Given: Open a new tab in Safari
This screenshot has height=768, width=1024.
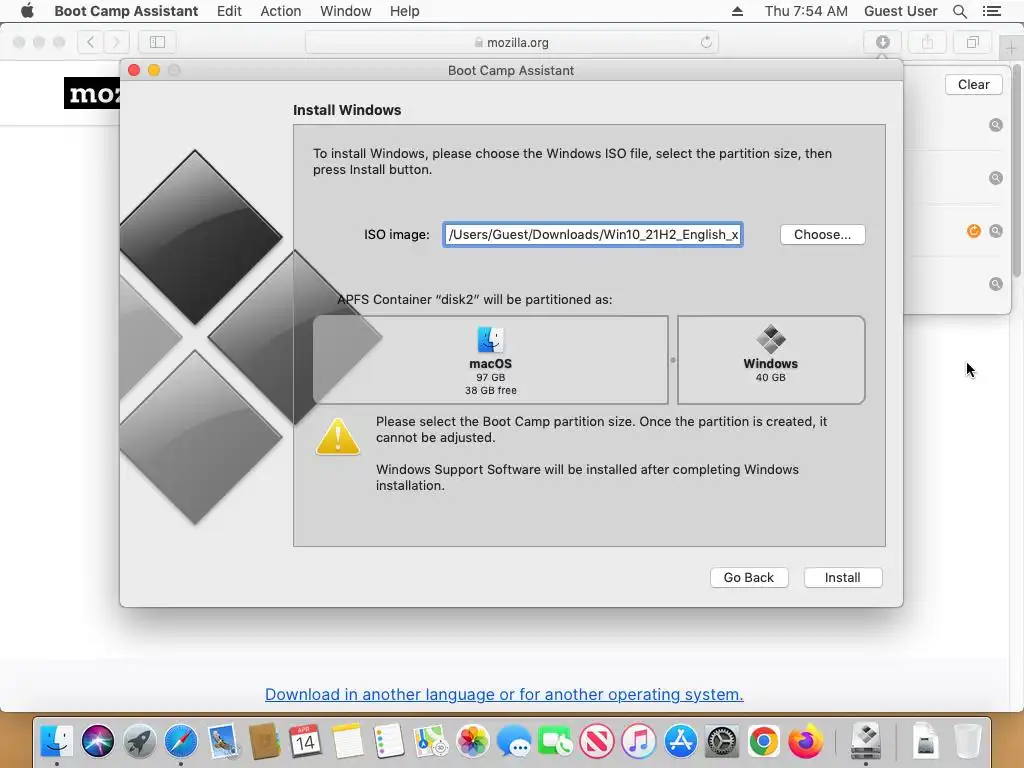Looking at the screenshot, I should (x=1011, y=47).
